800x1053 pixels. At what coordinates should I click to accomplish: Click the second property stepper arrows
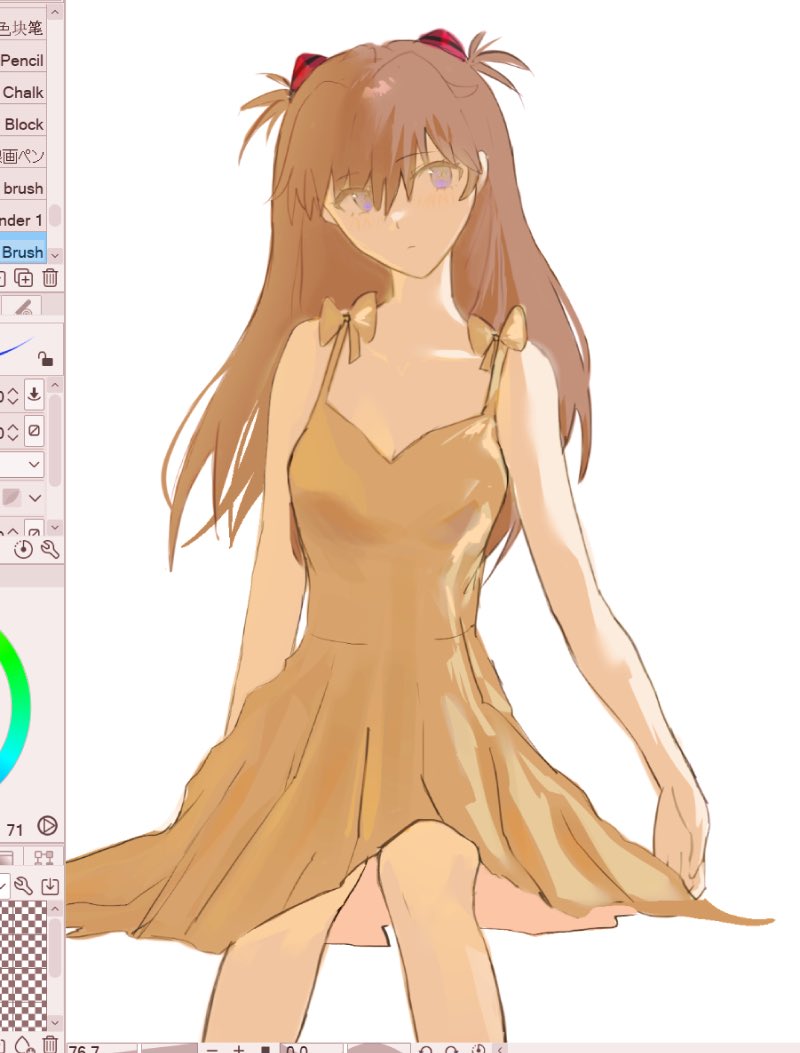[11, 431]
